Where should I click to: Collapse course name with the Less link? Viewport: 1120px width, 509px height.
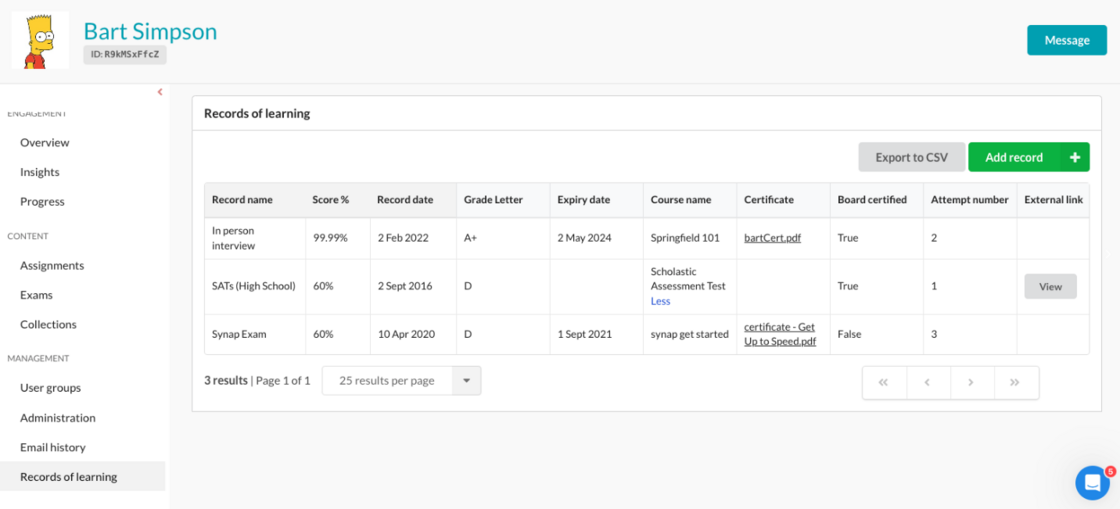[660, 301]
